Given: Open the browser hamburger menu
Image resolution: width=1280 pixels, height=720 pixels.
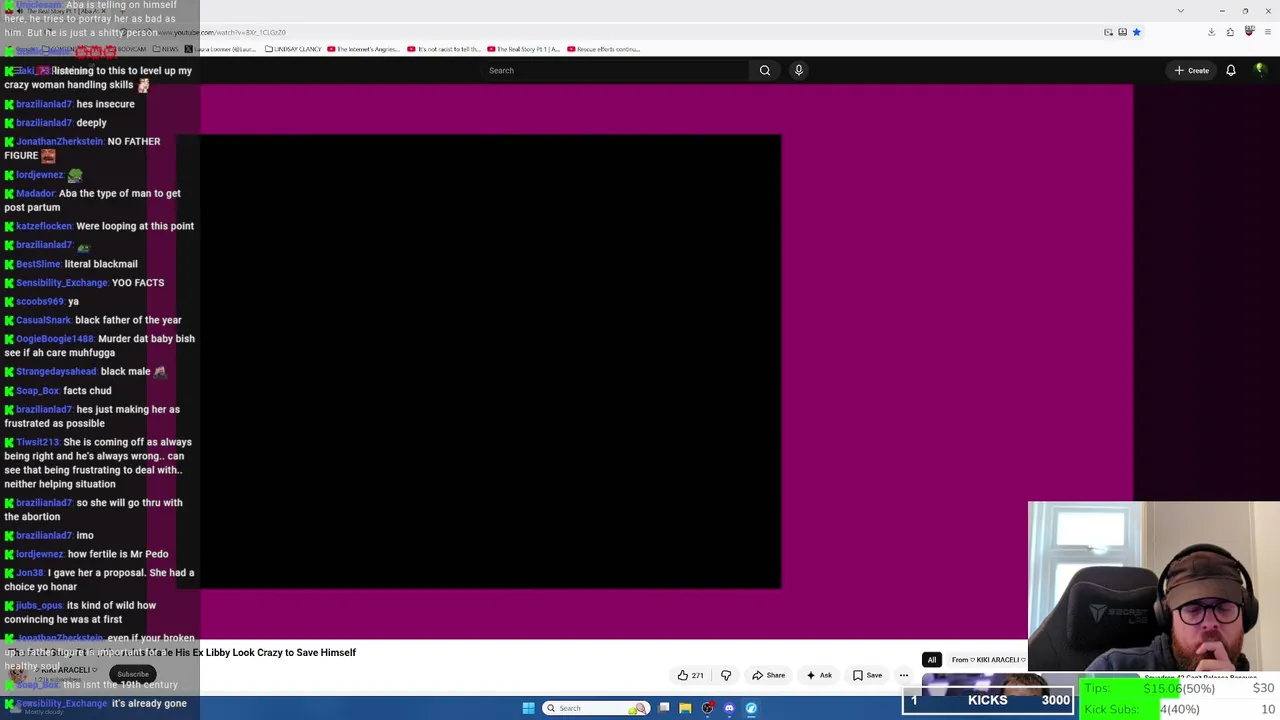Looking at the screenshot, I should [x=1268, y=32].
